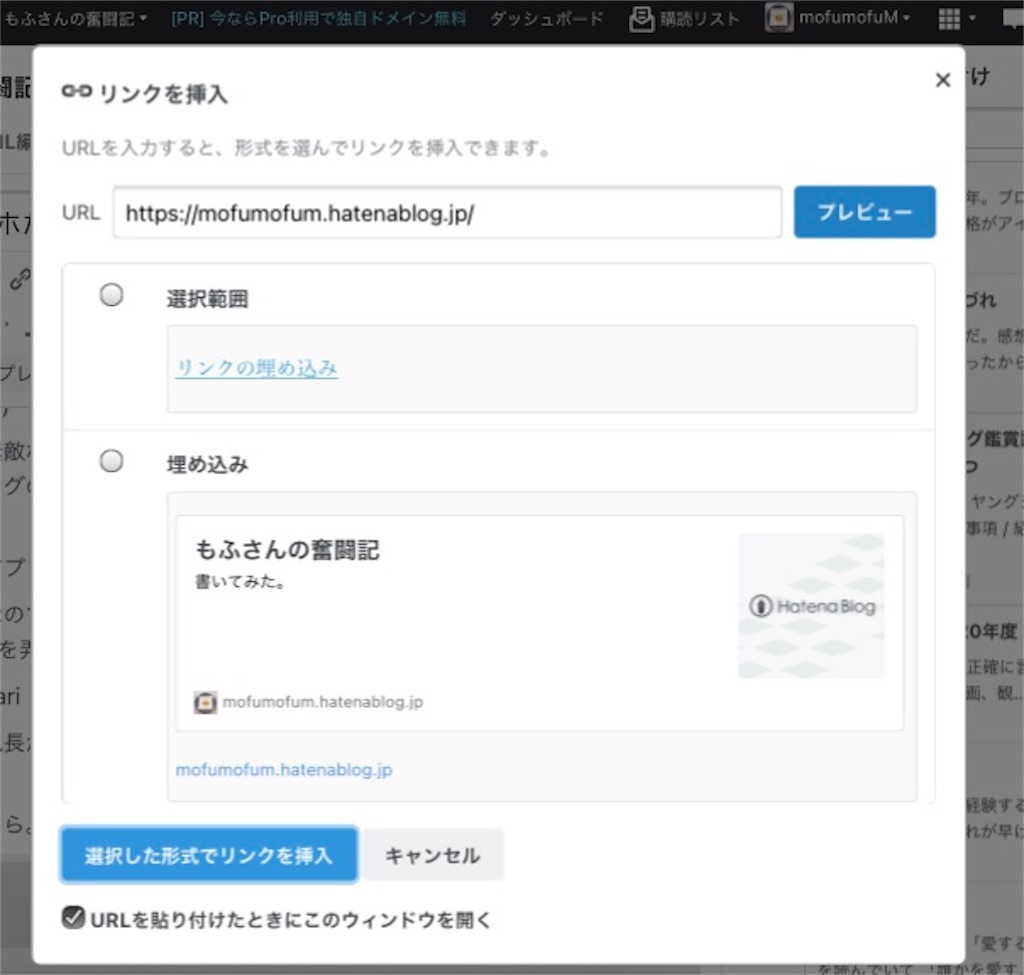Open the services grid icon menu
The width and height of the screenshot is (1024, 975).
957,20
